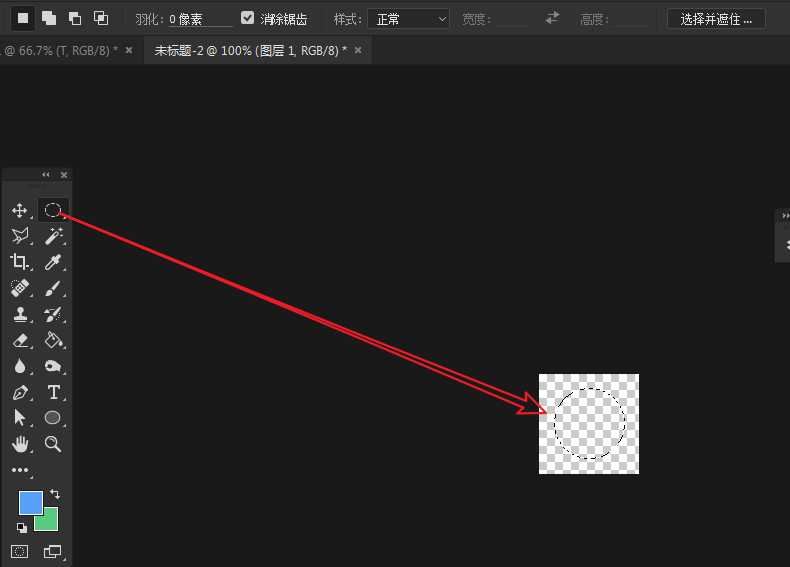Switch to the 未标题-2 document tab

click(250, 50)
